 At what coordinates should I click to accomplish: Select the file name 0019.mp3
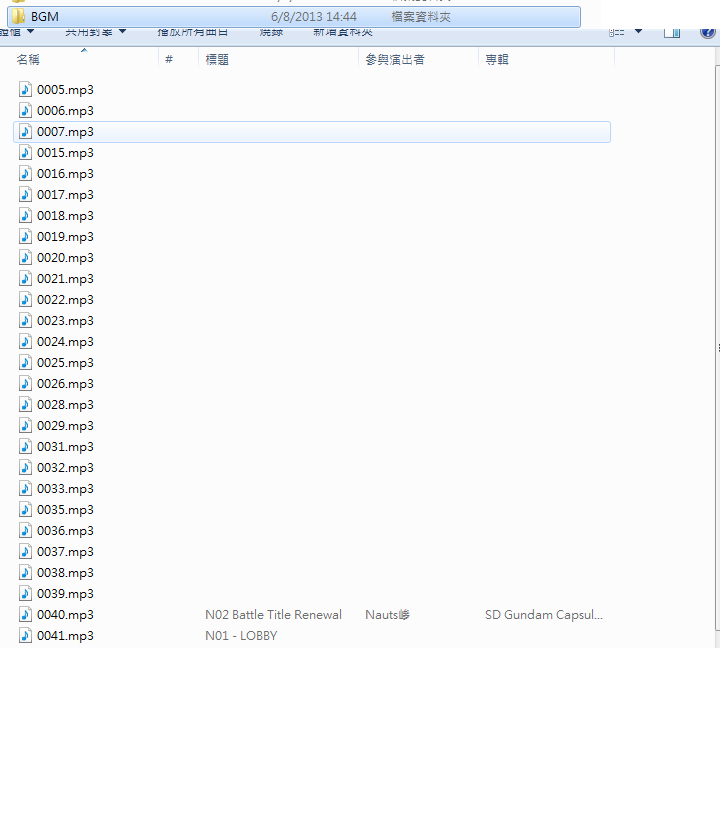pyautogui.click(x=65, y=237)
